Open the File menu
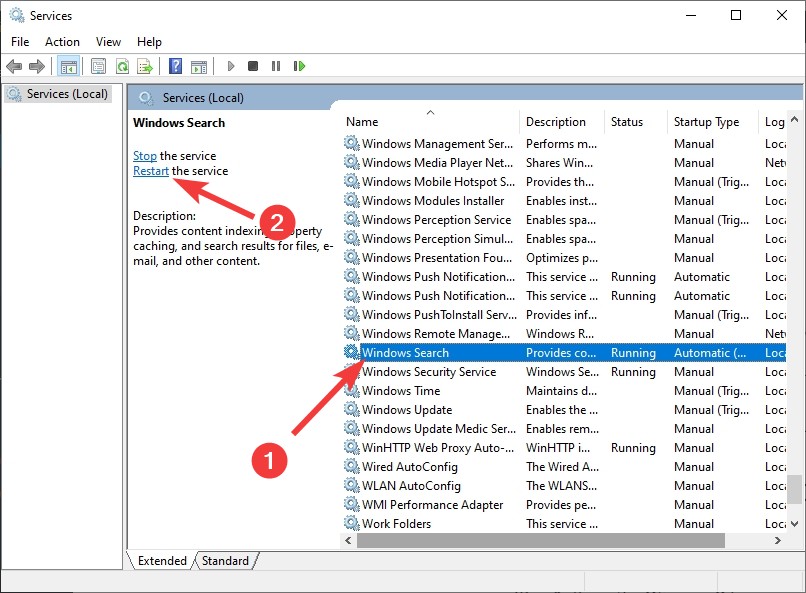 tap(20, 42)
